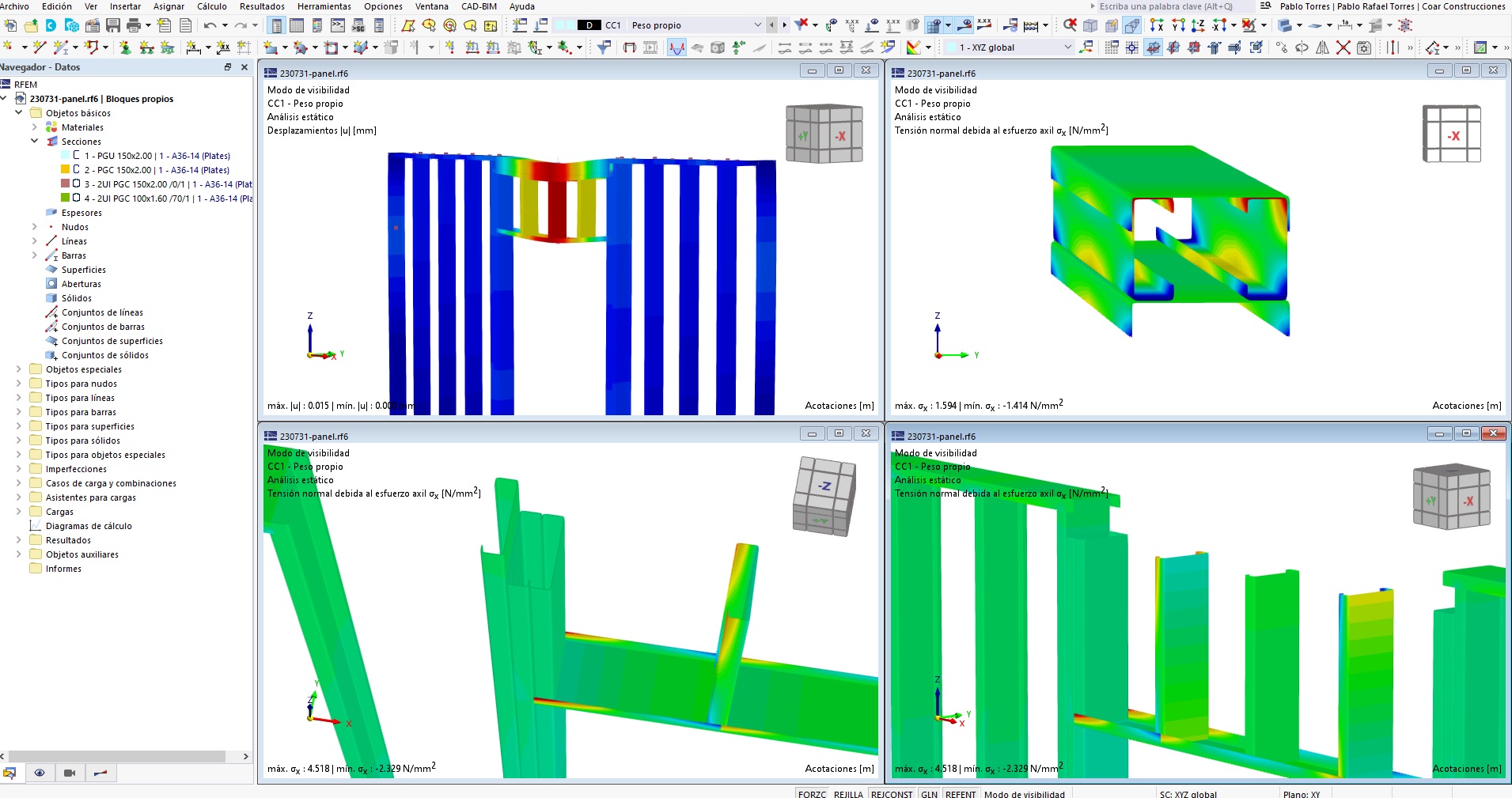This screenshot has width=1512, height=798.
Task: Click the new nodal support icon
Action: [125, 47]
